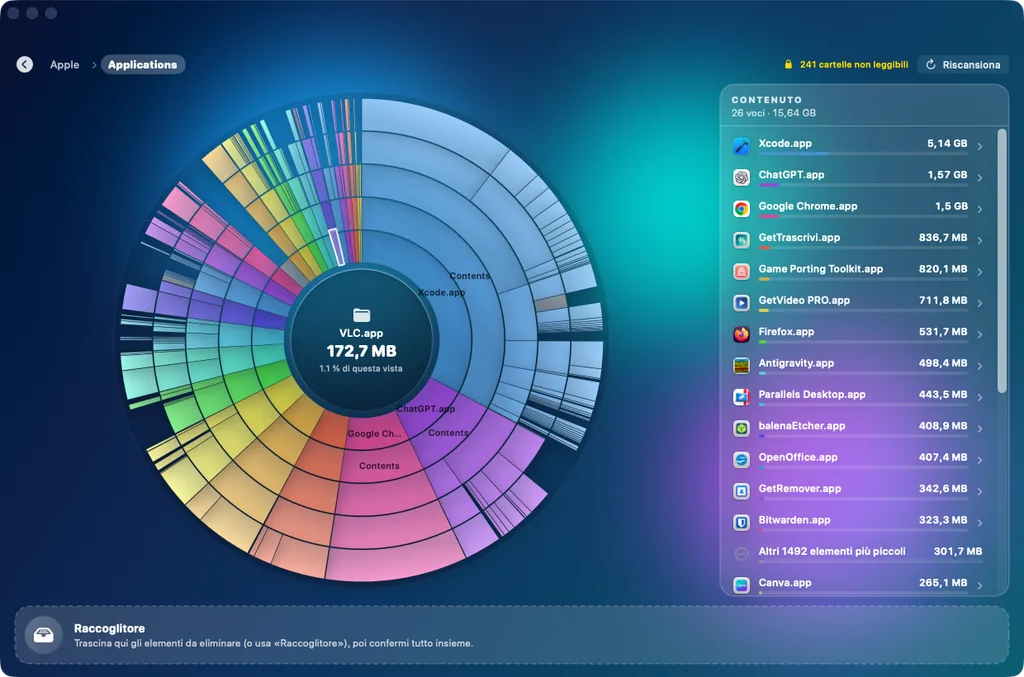This screenshot has width=1024, height=677.
Task: Select the Firefox.app file name
Action: 786,331
